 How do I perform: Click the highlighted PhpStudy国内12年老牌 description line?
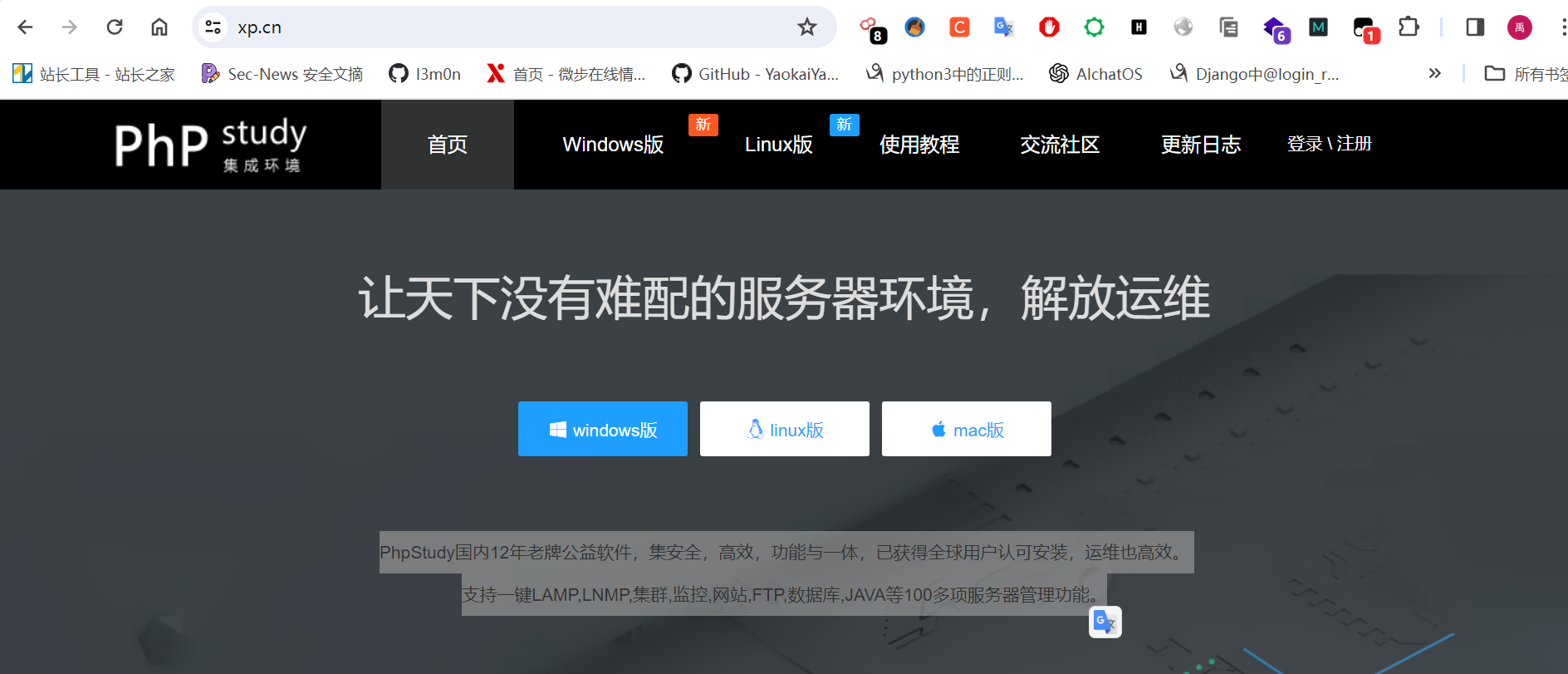click(x=786, y=552)
